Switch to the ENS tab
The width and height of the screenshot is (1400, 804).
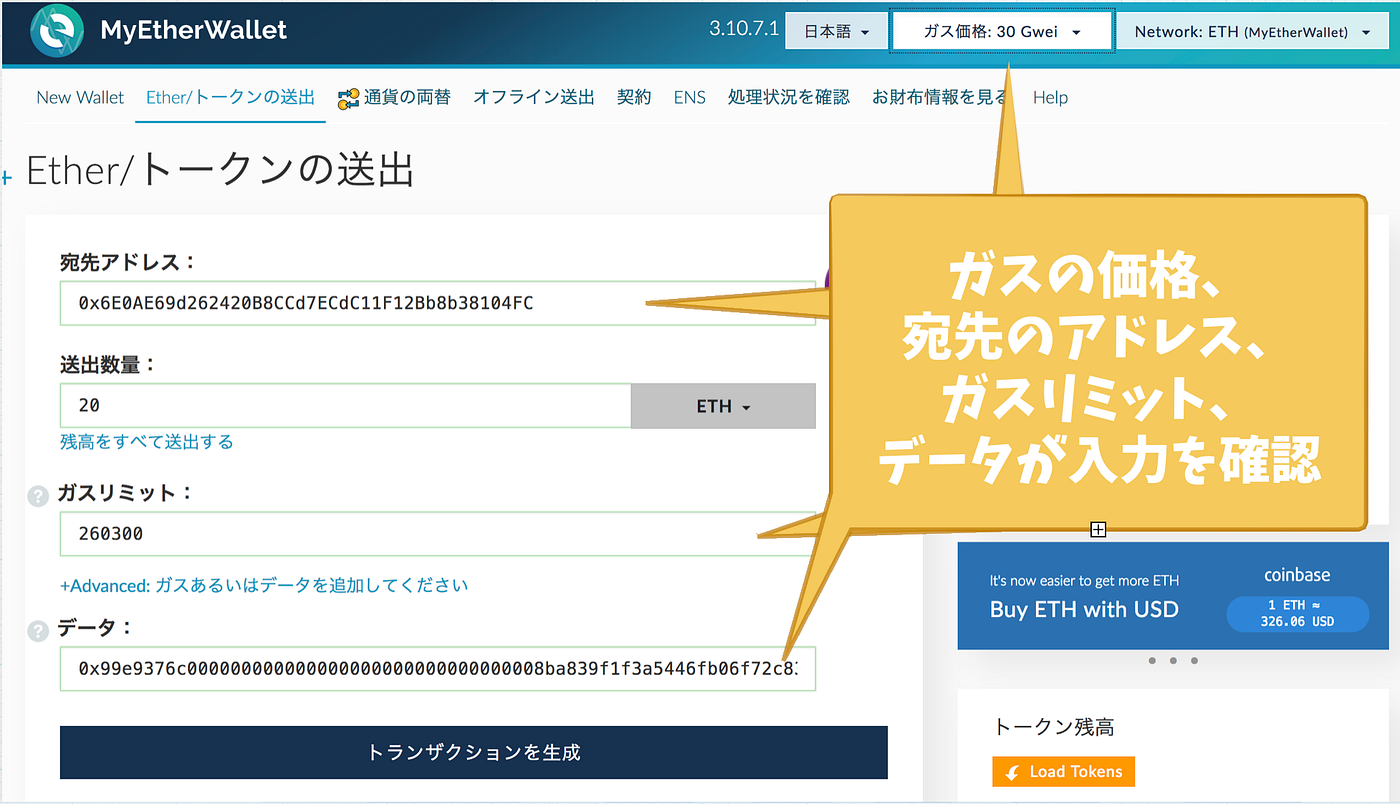[x=690, y=97]
